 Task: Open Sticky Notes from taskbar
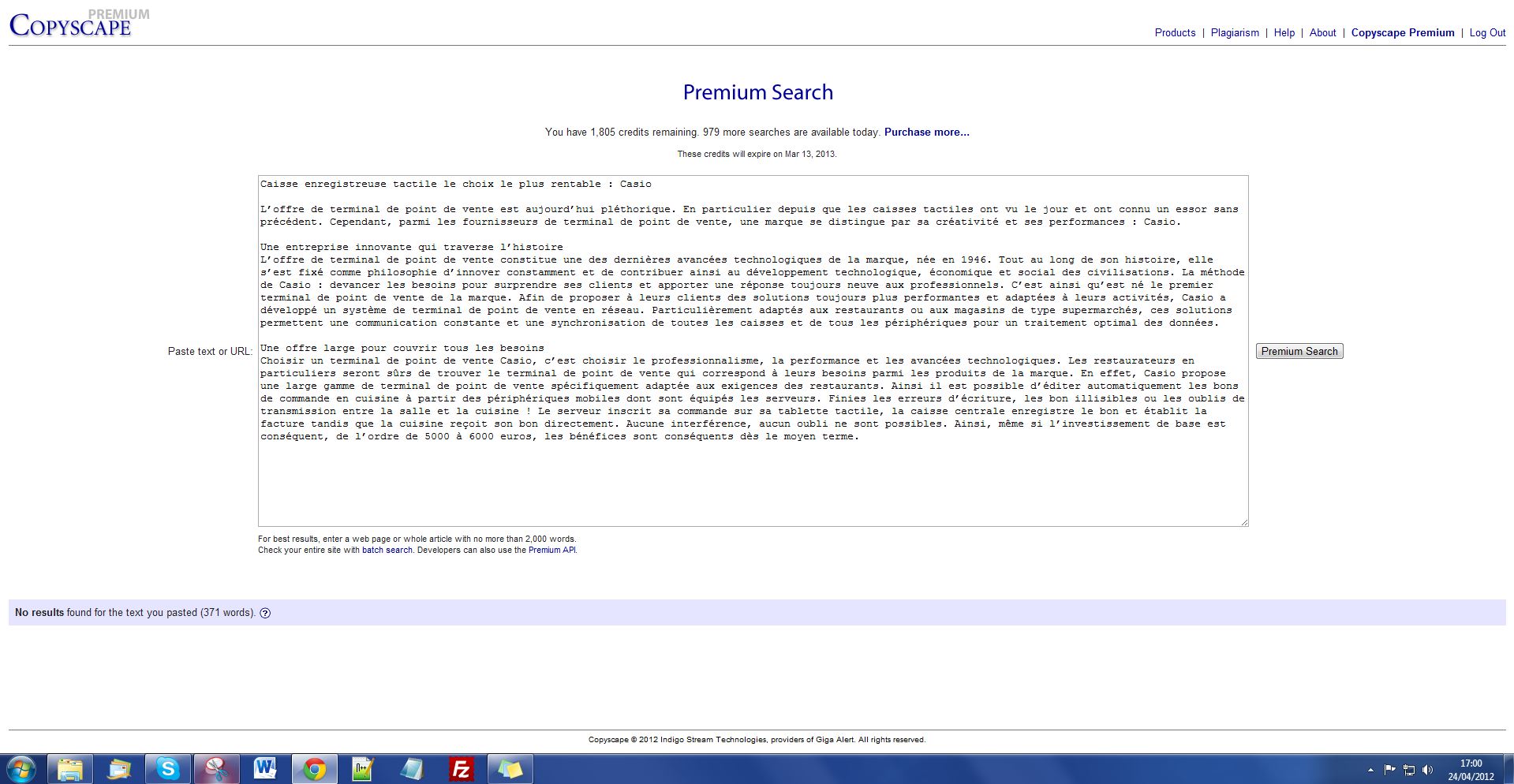pyautogui.click(x=510, y=768)
